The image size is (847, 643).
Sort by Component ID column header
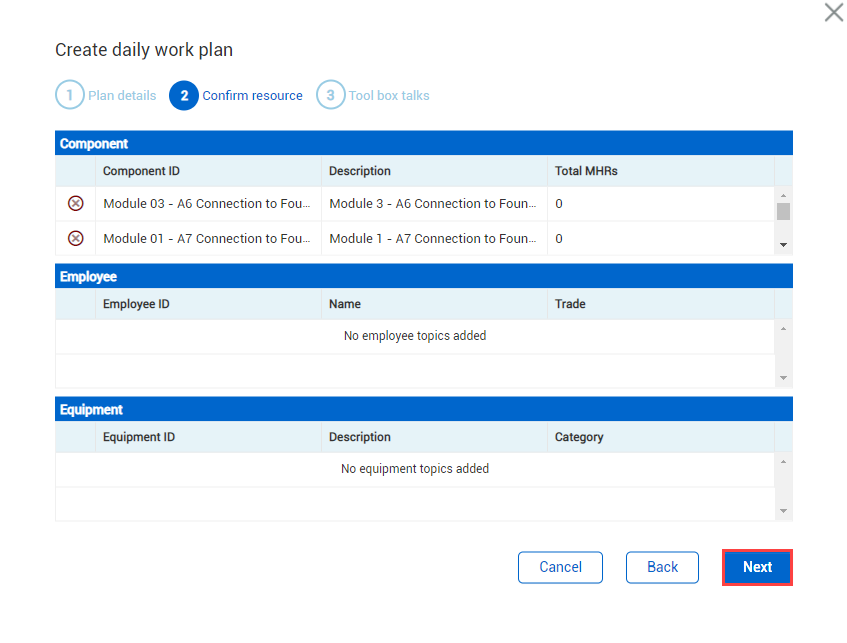[x=141, y=171]
